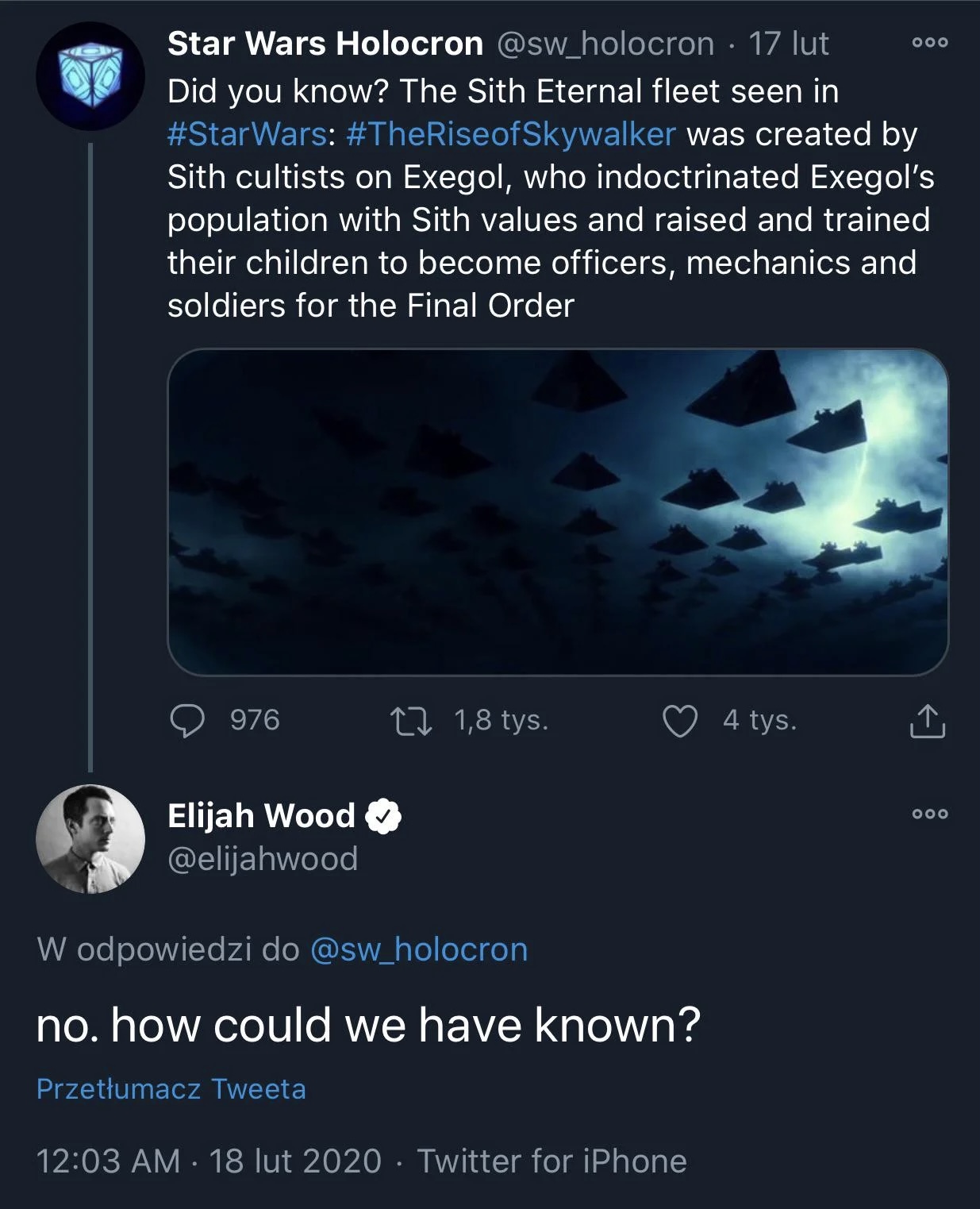Screen dimensions: 980x1209
Task: Open more options on Holocron tweet
Action: [x=929, y=44]
